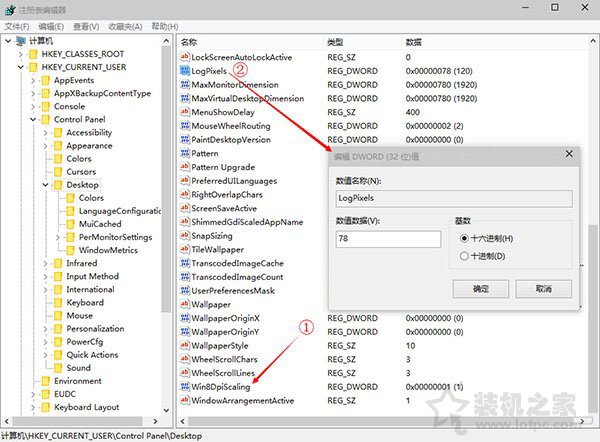Image resolution: width=600 pixels, height=442 pixels.
Task: Open the File (文件) menu
Action: (x=17, y=26)
